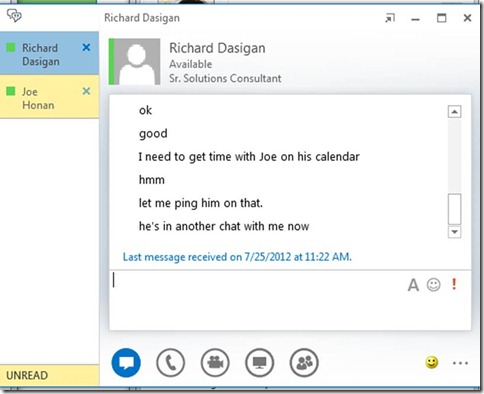
Task: Click the 'hmm' message
Action: pos(152,180)
